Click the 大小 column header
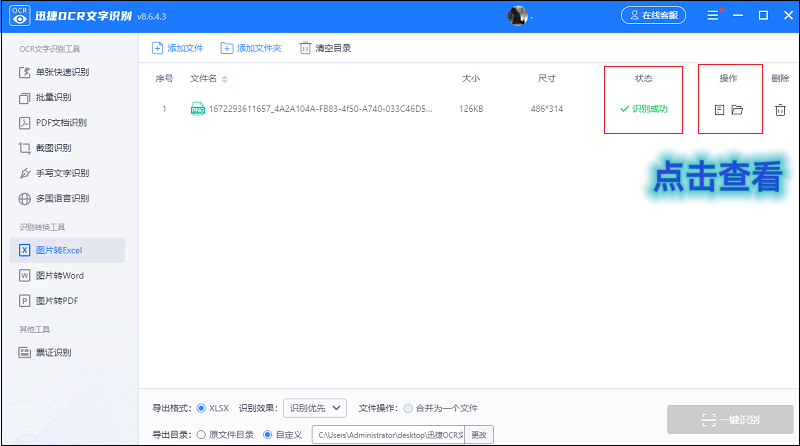800x446 pixels. 471,78
